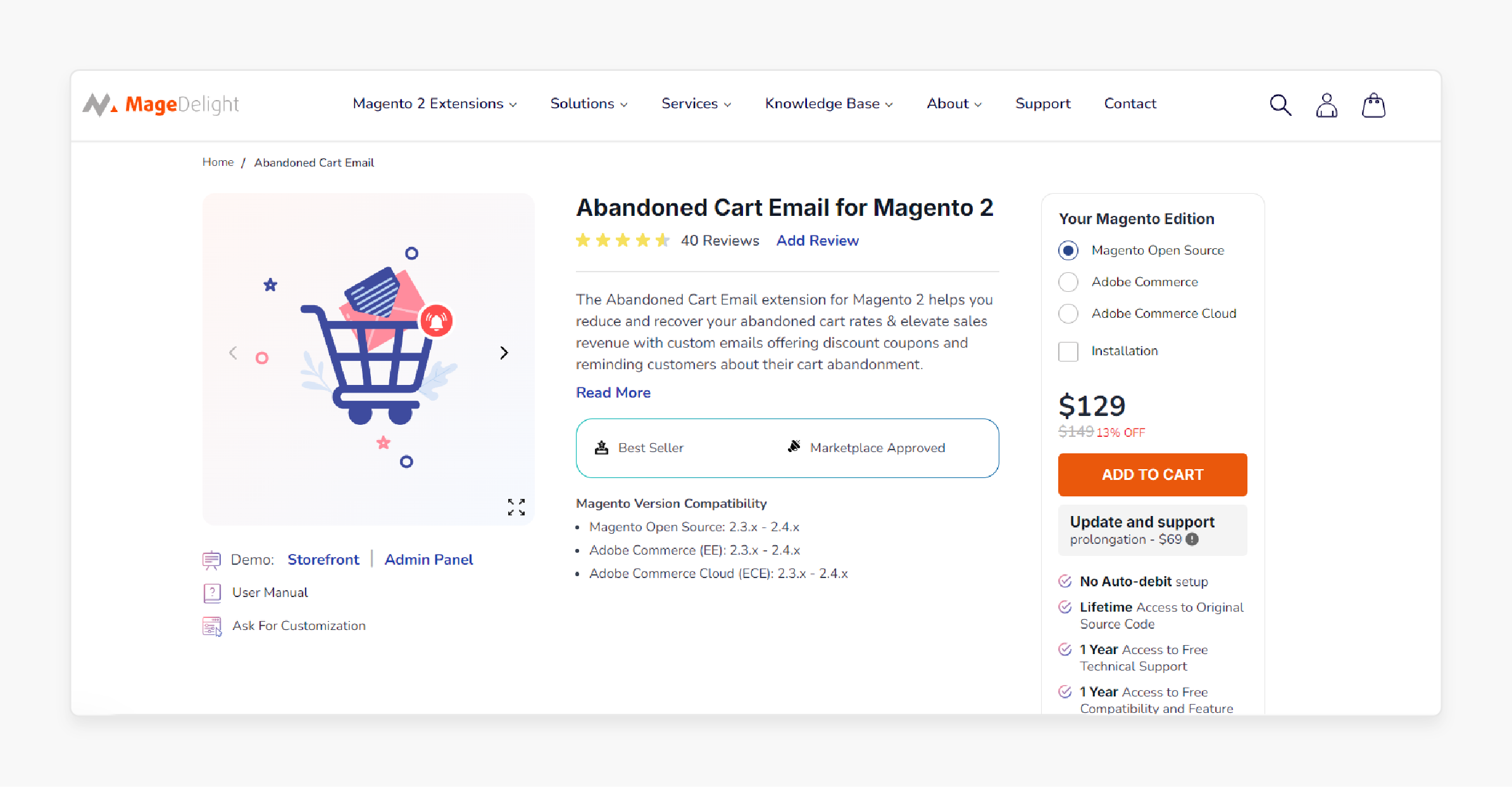Enable the Installation checkbox
The height and width of the screenshot is (787, 1512).
[1069, 351]
